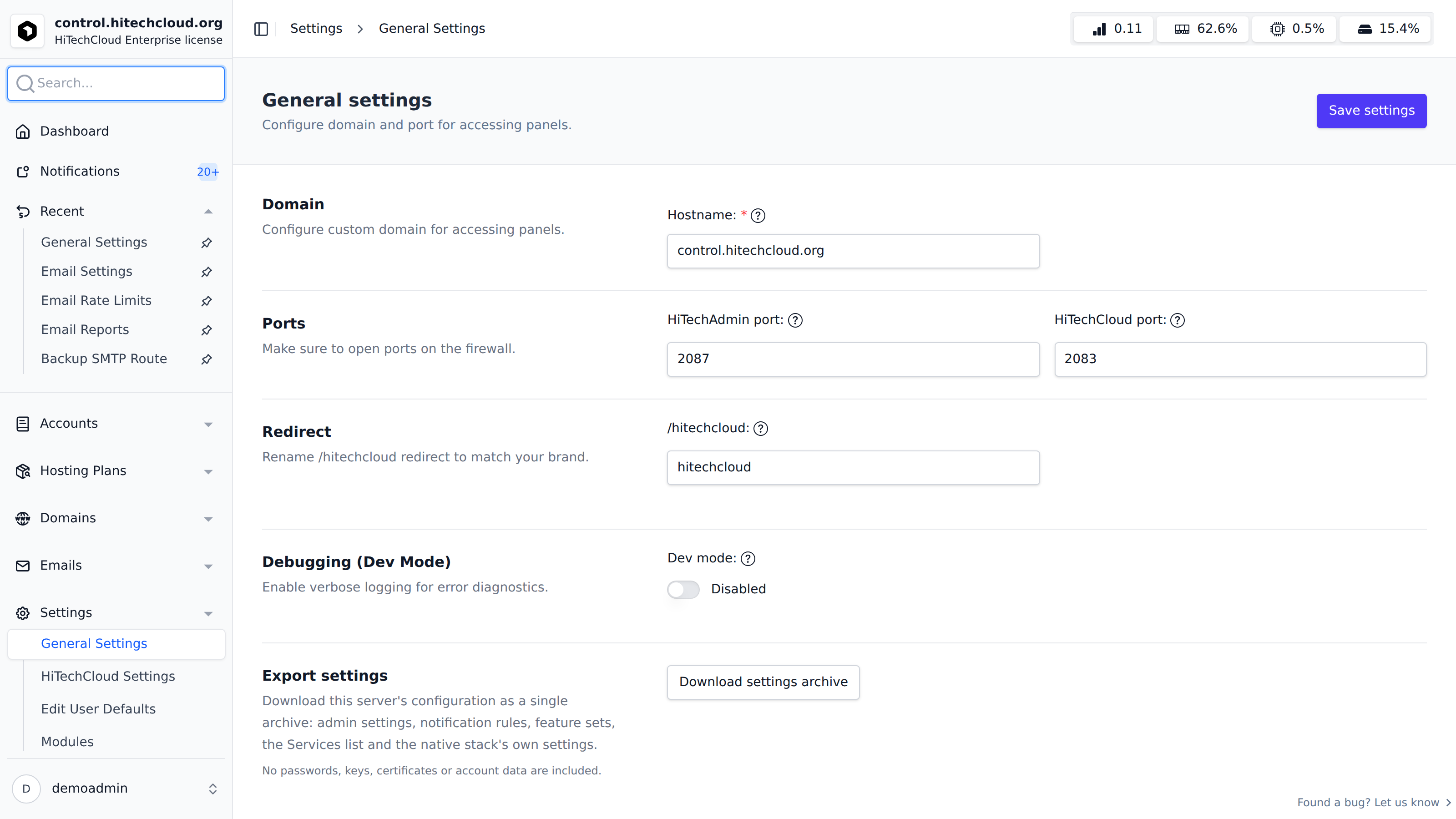Open HiTechCloud Settings submenu item
The image size is (1456, 819).
click(x=108, y=676)
